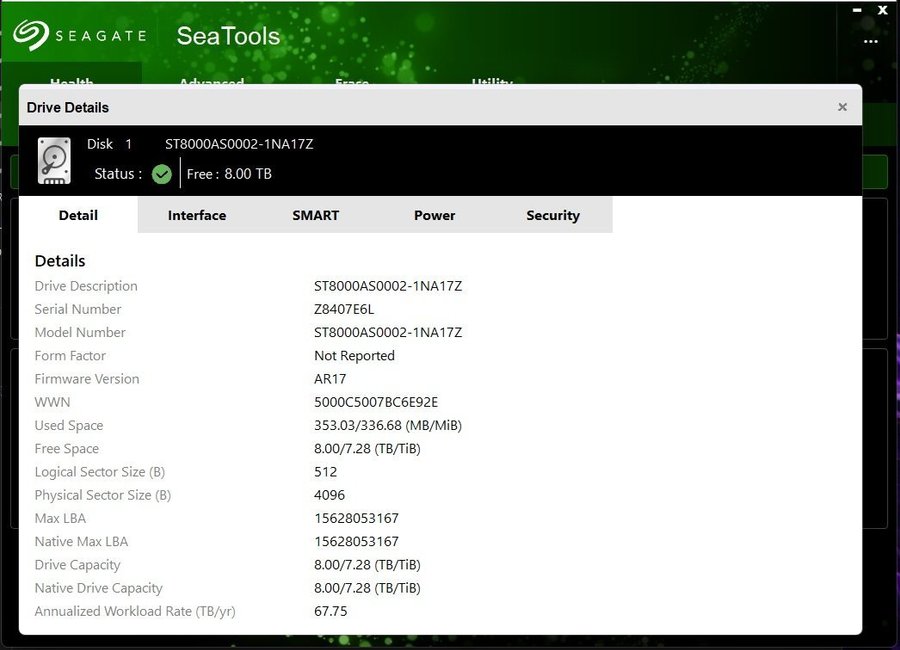Go to the Security tab
This screenshot has height=650, width=900.
[x=553, y=215]
